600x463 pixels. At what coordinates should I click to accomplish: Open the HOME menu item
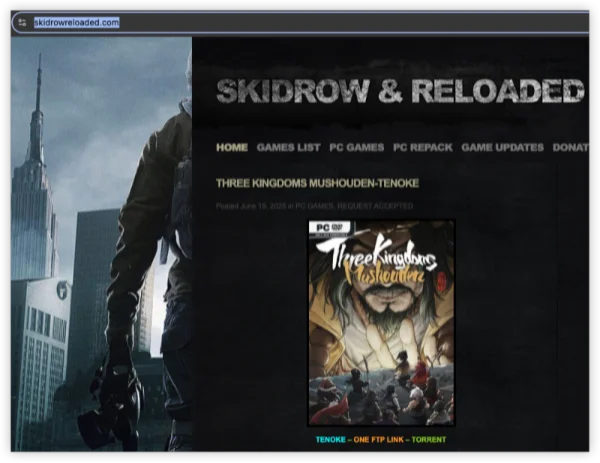[x=232, y=148]
